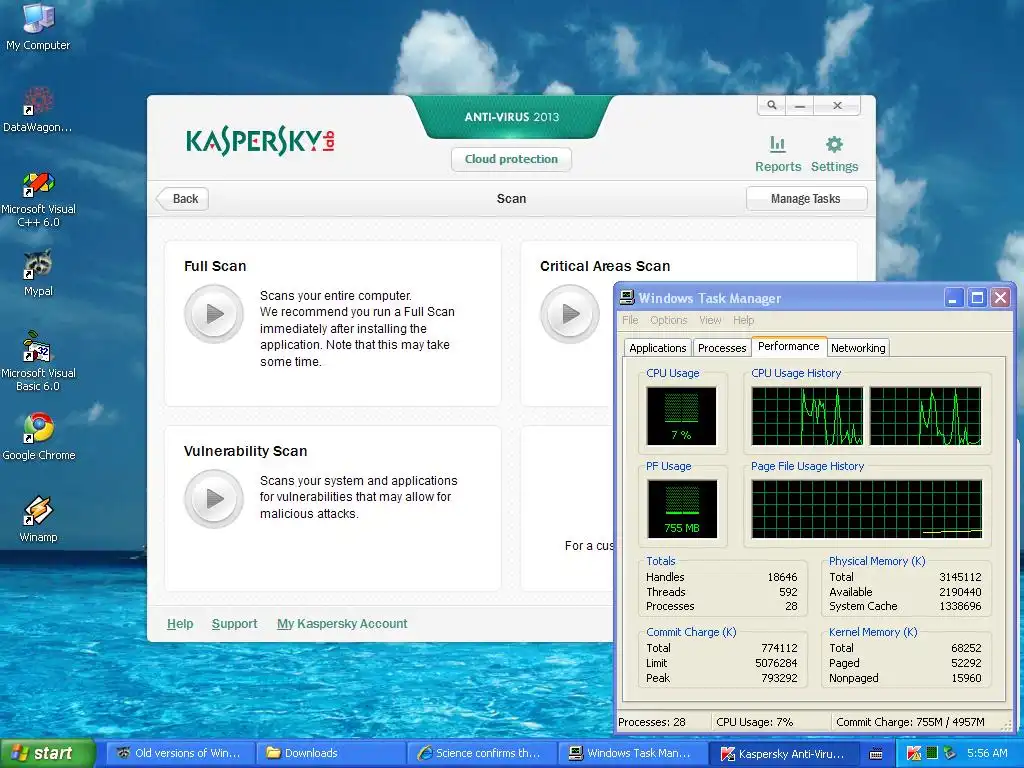
Task: Switch to Kaspersky Anti-Virus taskbar item
Action: [785, 753]
